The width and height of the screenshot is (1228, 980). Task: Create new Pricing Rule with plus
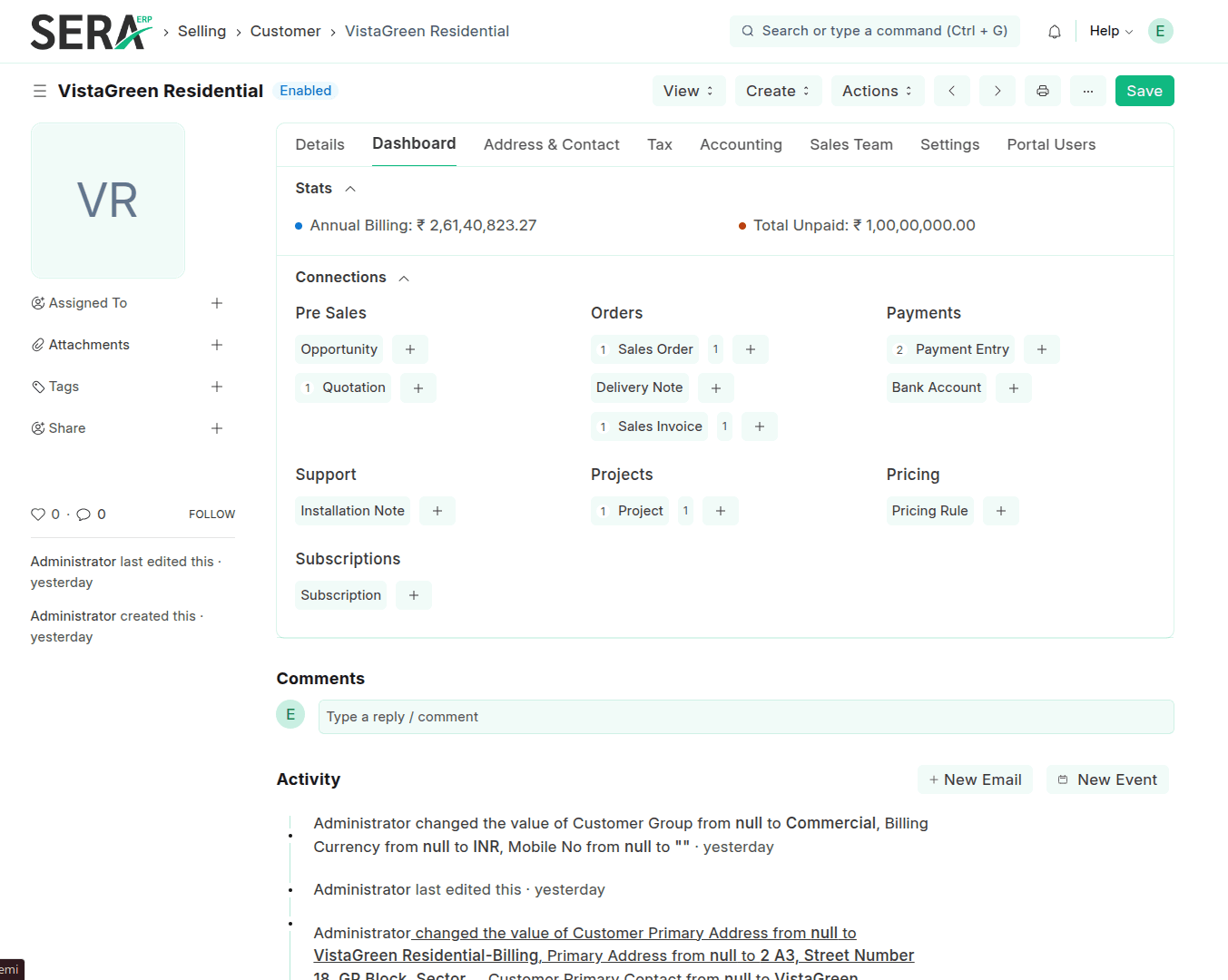point(1001,511)
